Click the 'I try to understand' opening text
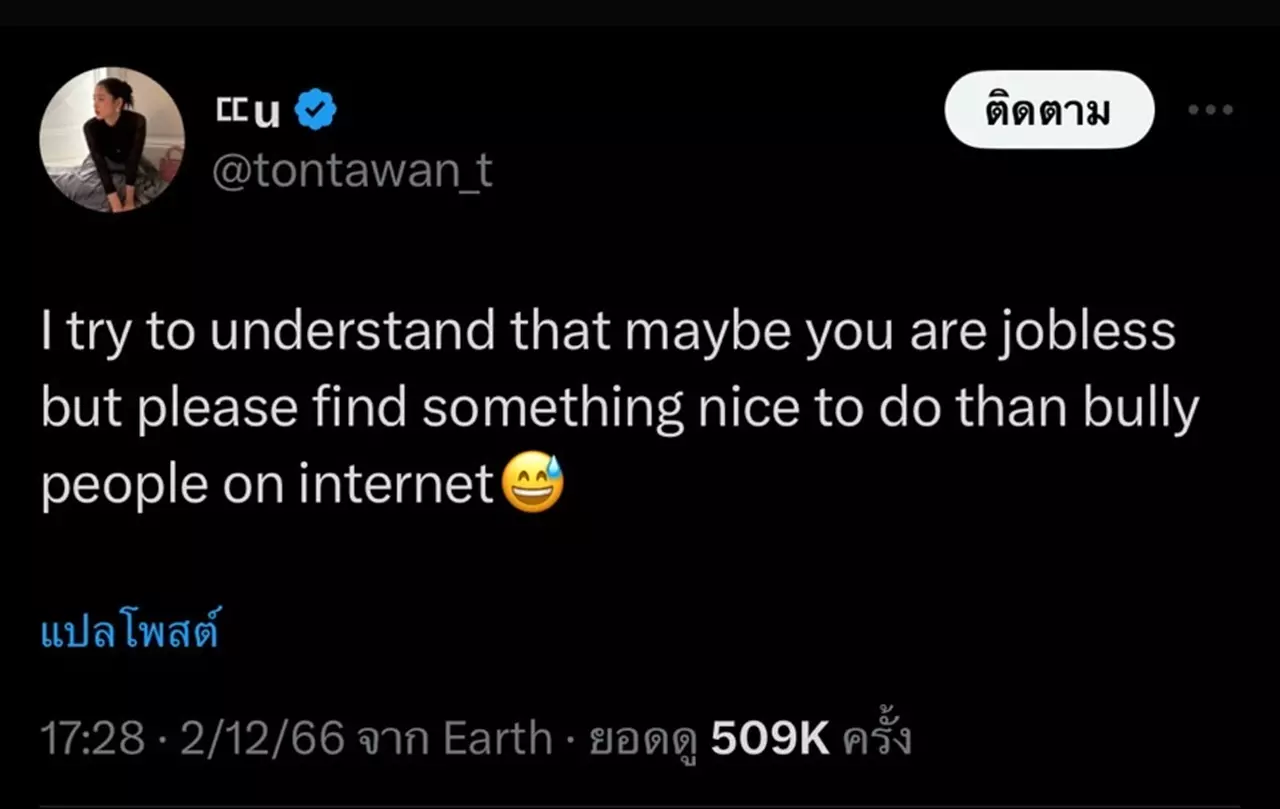 268,333
